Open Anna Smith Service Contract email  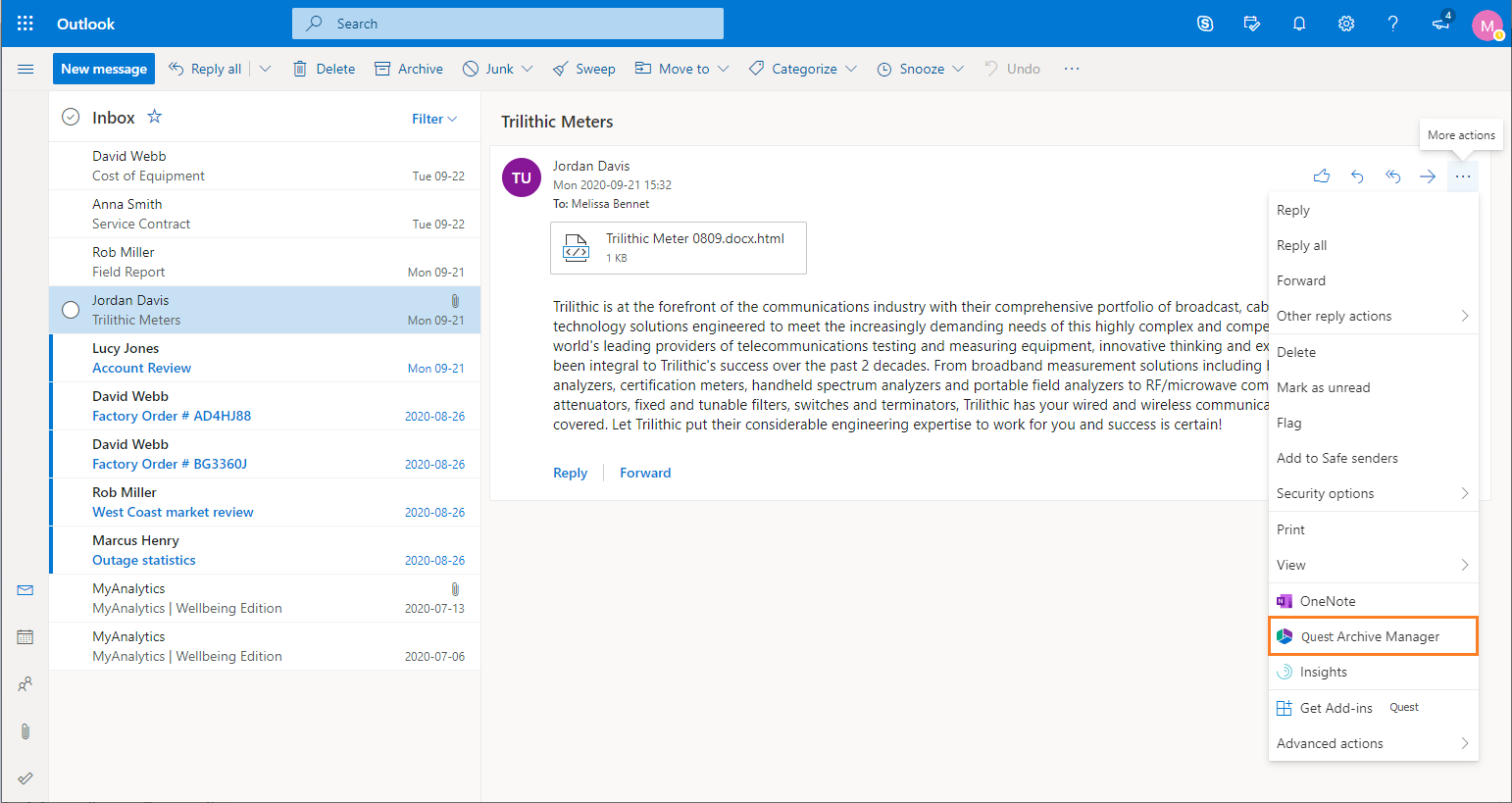(x=265, y=214)
